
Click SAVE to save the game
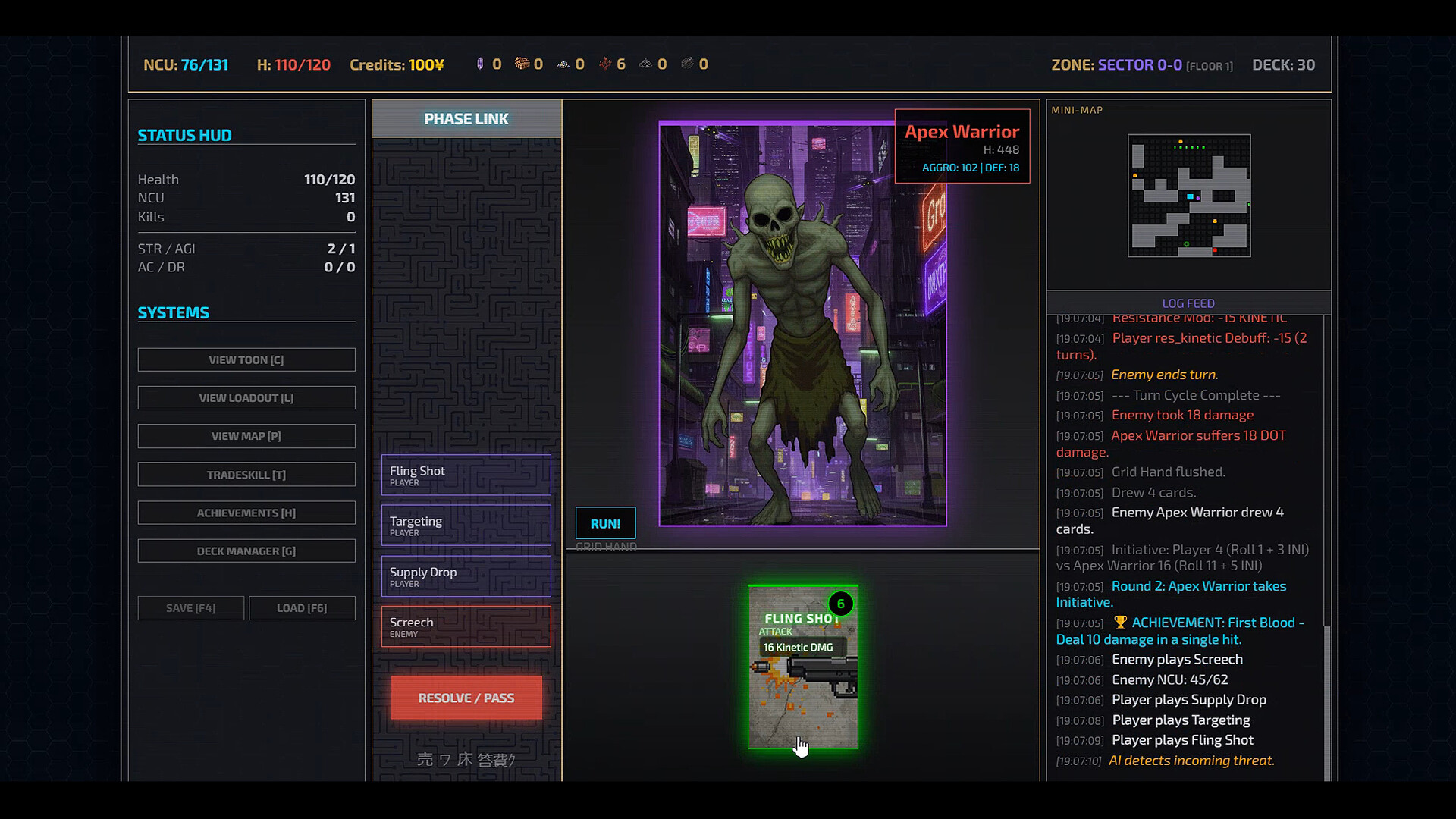click(190, 607)
